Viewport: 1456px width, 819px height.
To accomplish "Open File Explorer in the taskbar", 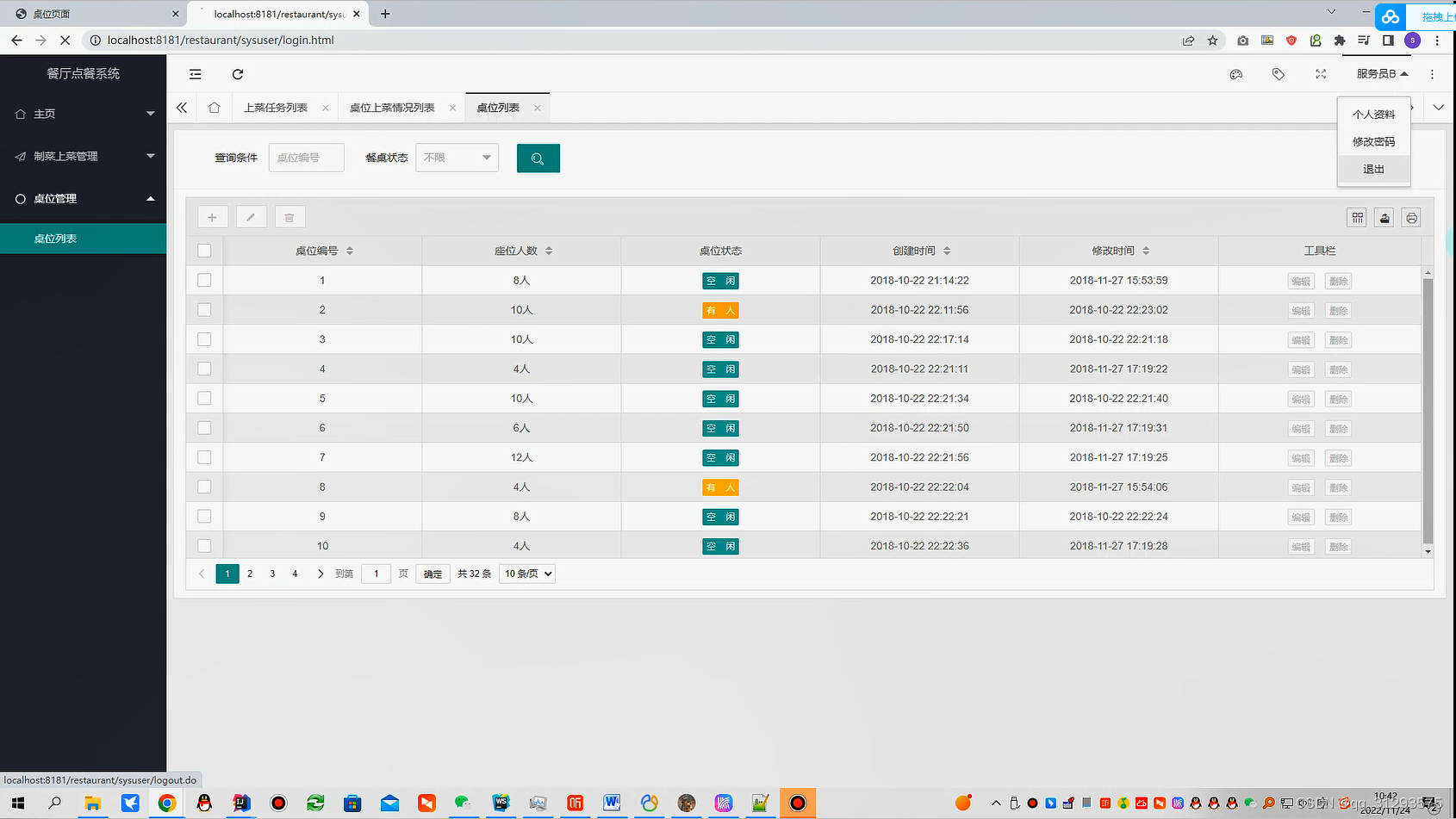I will click(x=92, y=803).
